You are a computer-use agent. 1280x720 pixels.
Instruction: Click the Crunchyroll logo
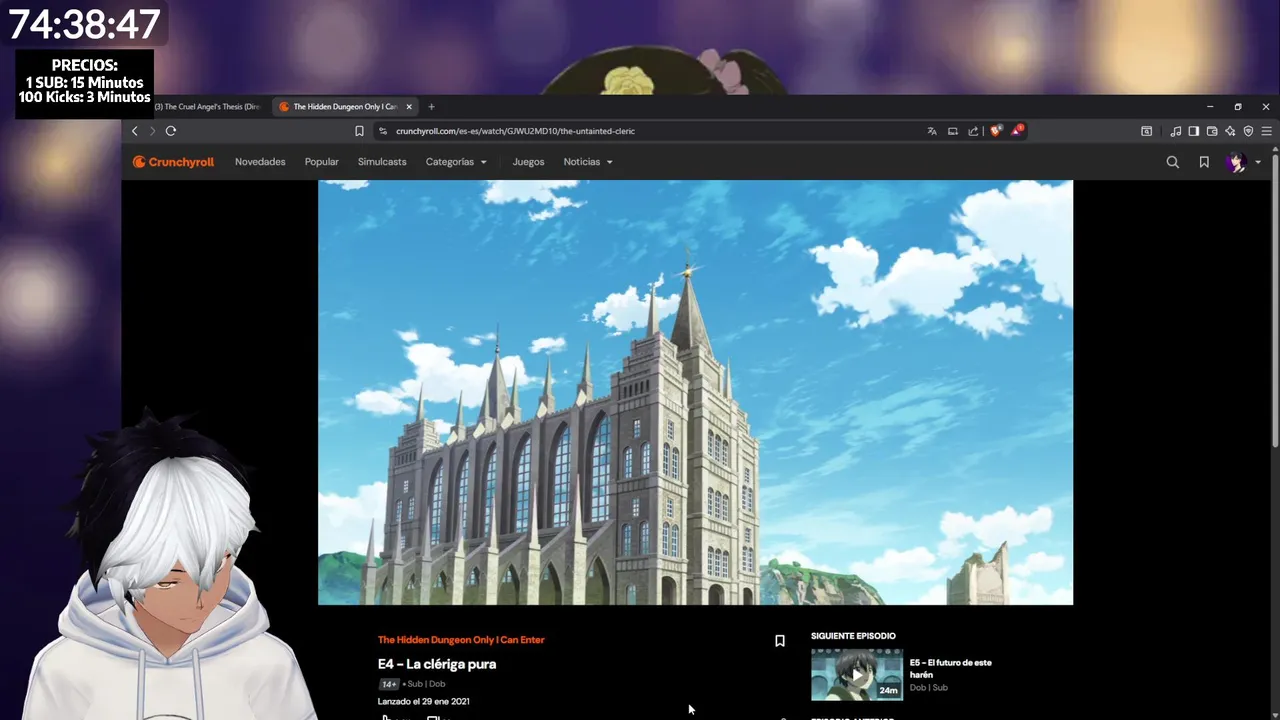(173, 162)
